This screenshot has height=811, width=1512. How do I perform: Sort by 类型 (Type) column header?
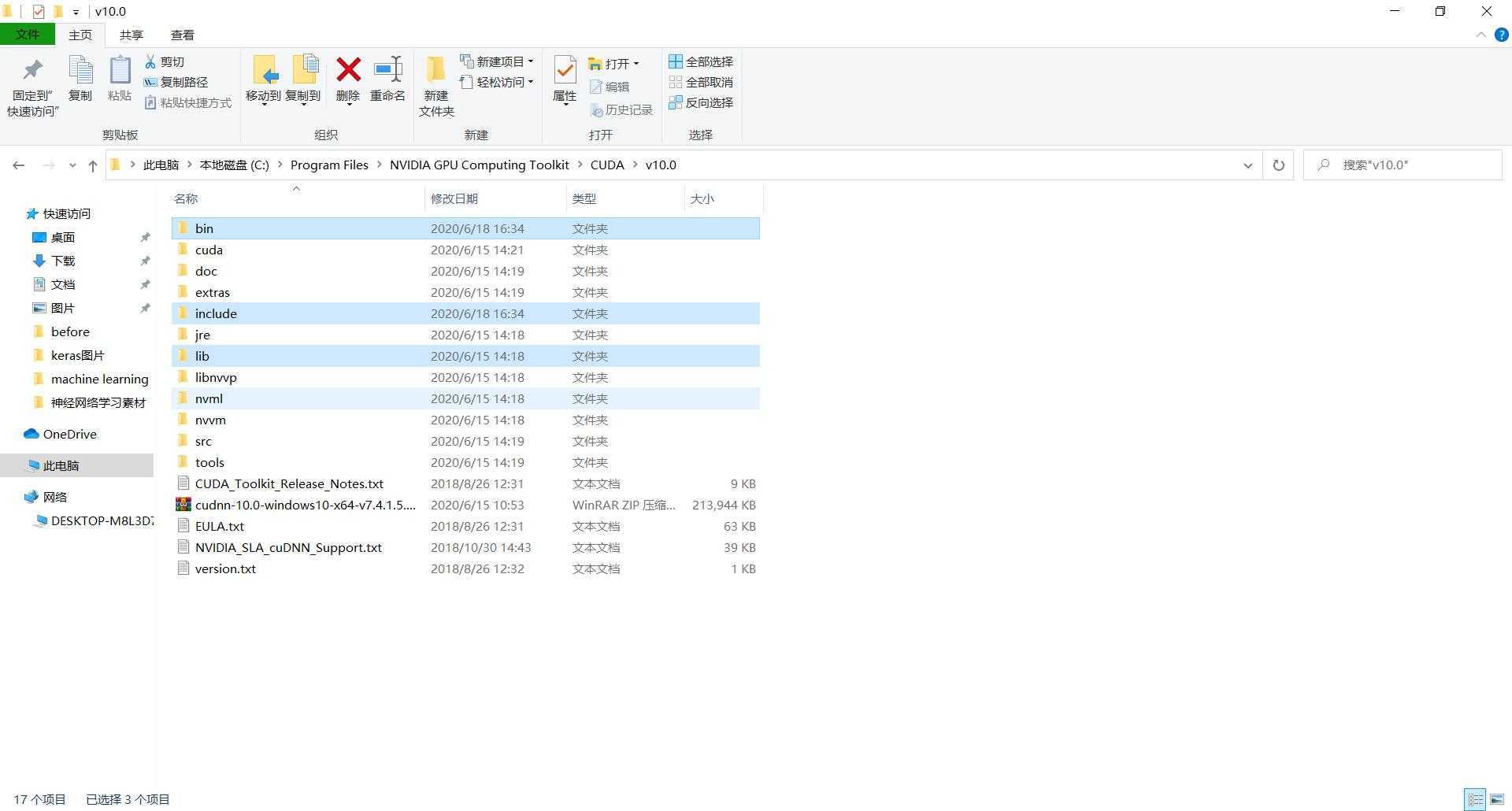[x=625, y=198]
